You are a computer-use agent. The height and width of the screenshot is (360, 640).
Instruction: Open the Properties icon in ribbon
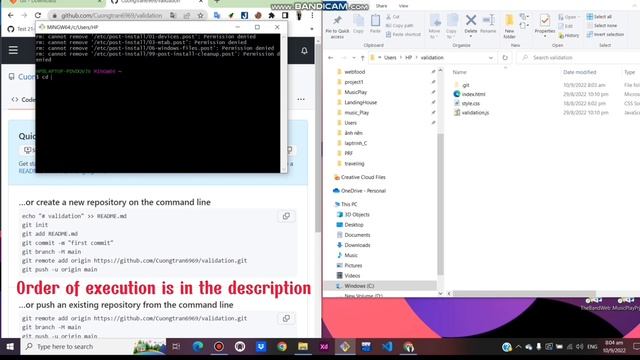pos(544,20)
